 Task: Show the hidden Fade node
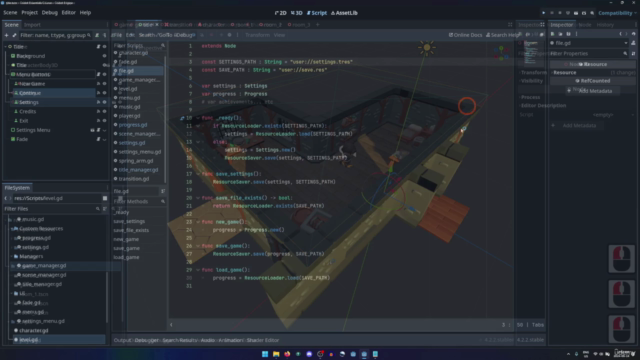(104, 139)
